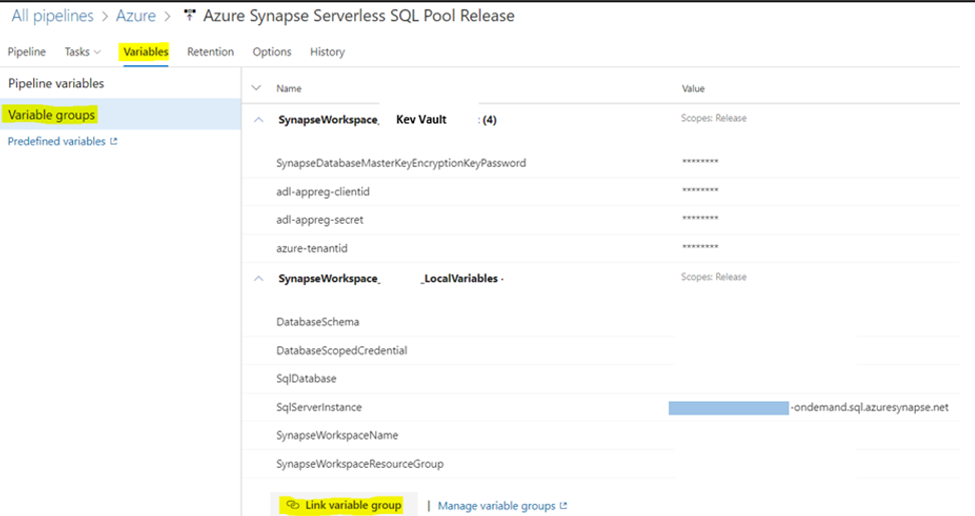Click the release pipeline icon before the title
This screenshot has width=975, height=516.
tap(190, 16)
